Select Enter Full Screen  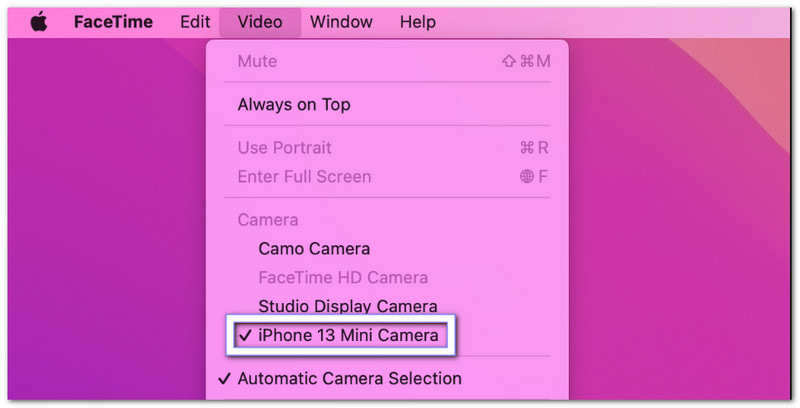(304, 177)
